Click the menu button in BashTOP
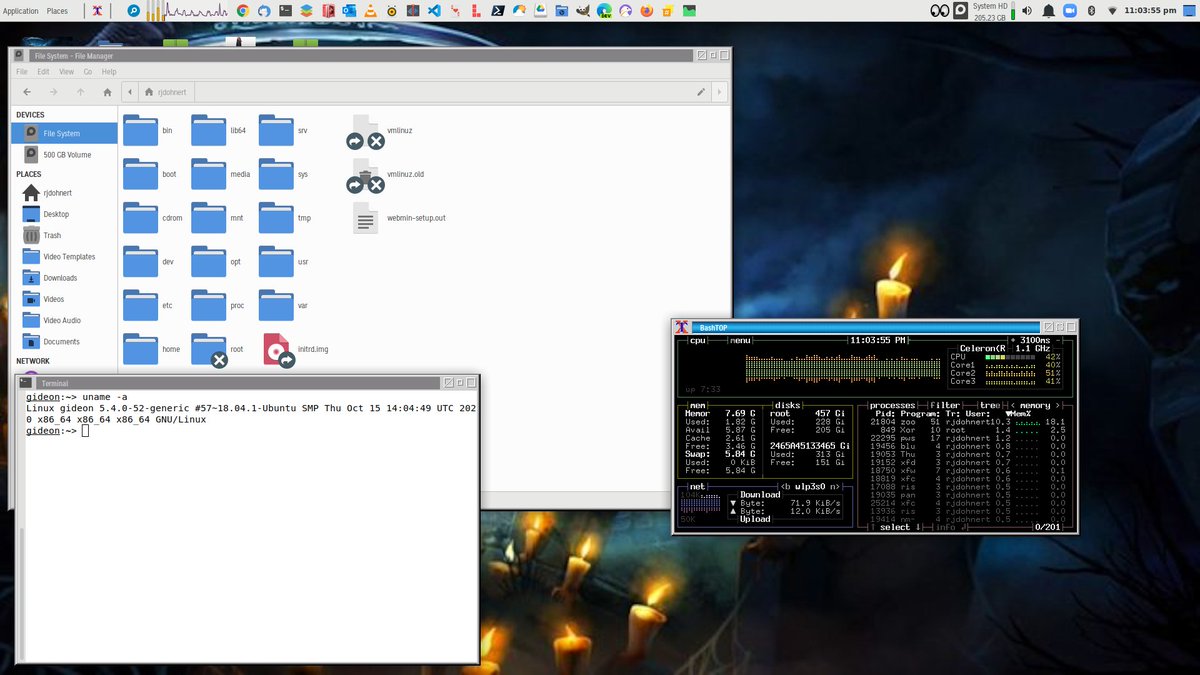The height and width of the screenshot is (675, 1200). pos(740,340)
